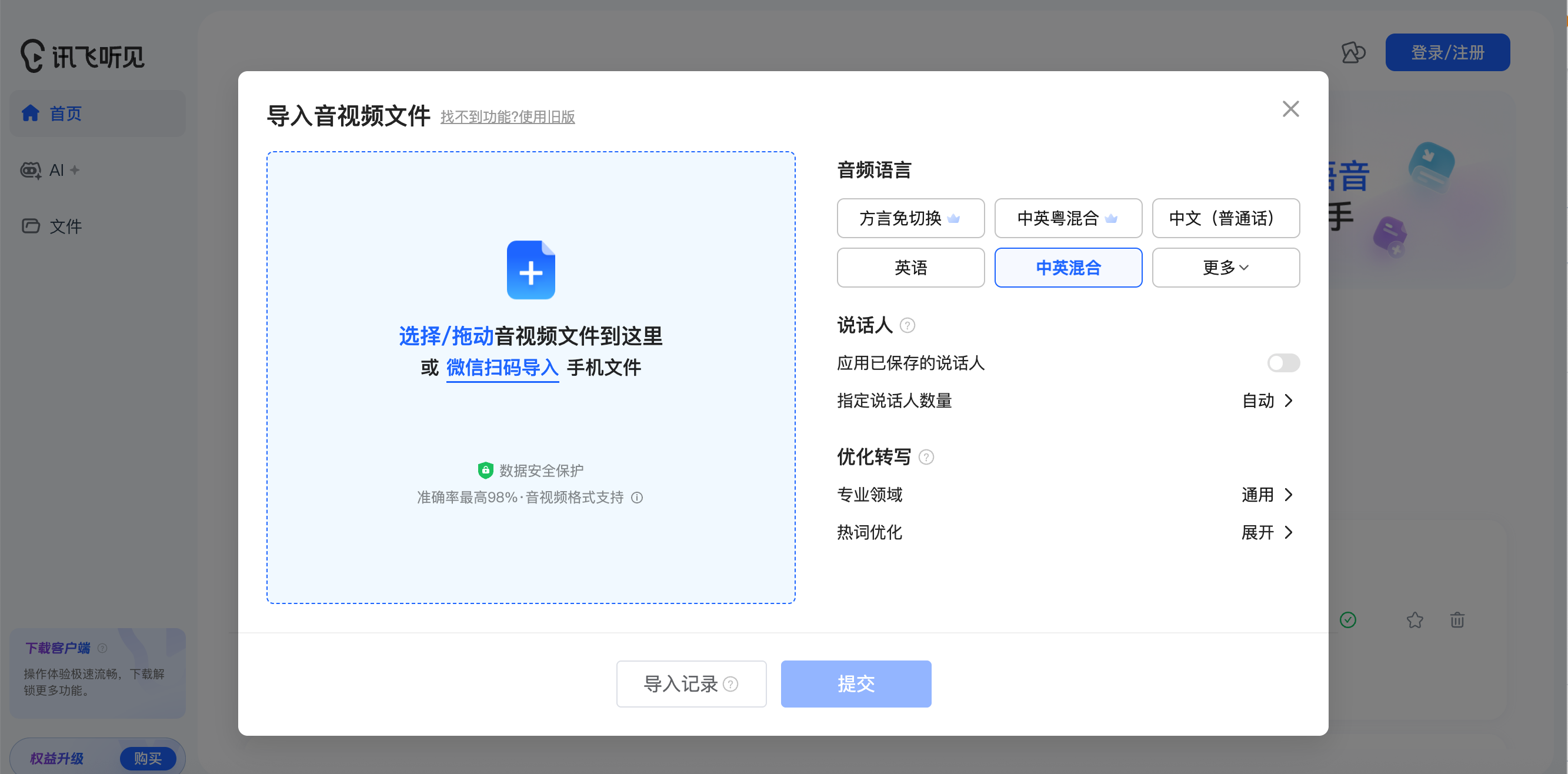This screenshot has height=774, width=1568.
Task: Click the green checkmark status icon
Action: point(1349,620)
